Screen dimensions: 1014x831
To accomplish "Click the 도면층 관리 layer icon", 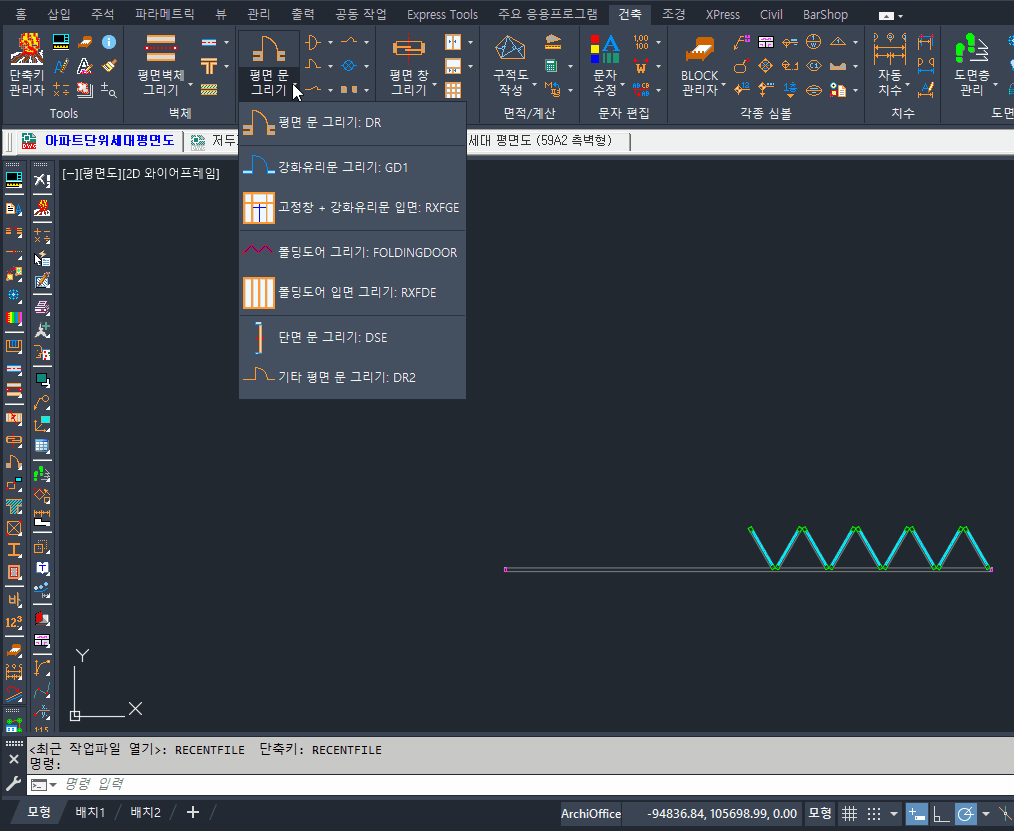I will (971, 65).
